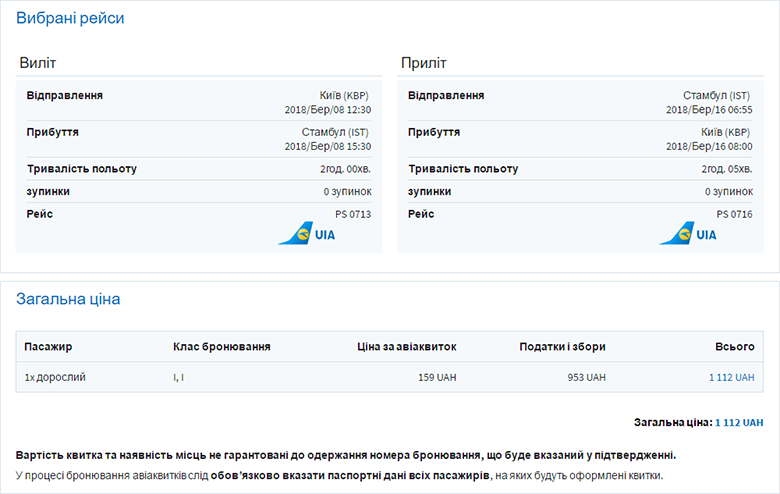Click the bottom Загальна ціна 1 112 UAH amount

click(739, 423)
